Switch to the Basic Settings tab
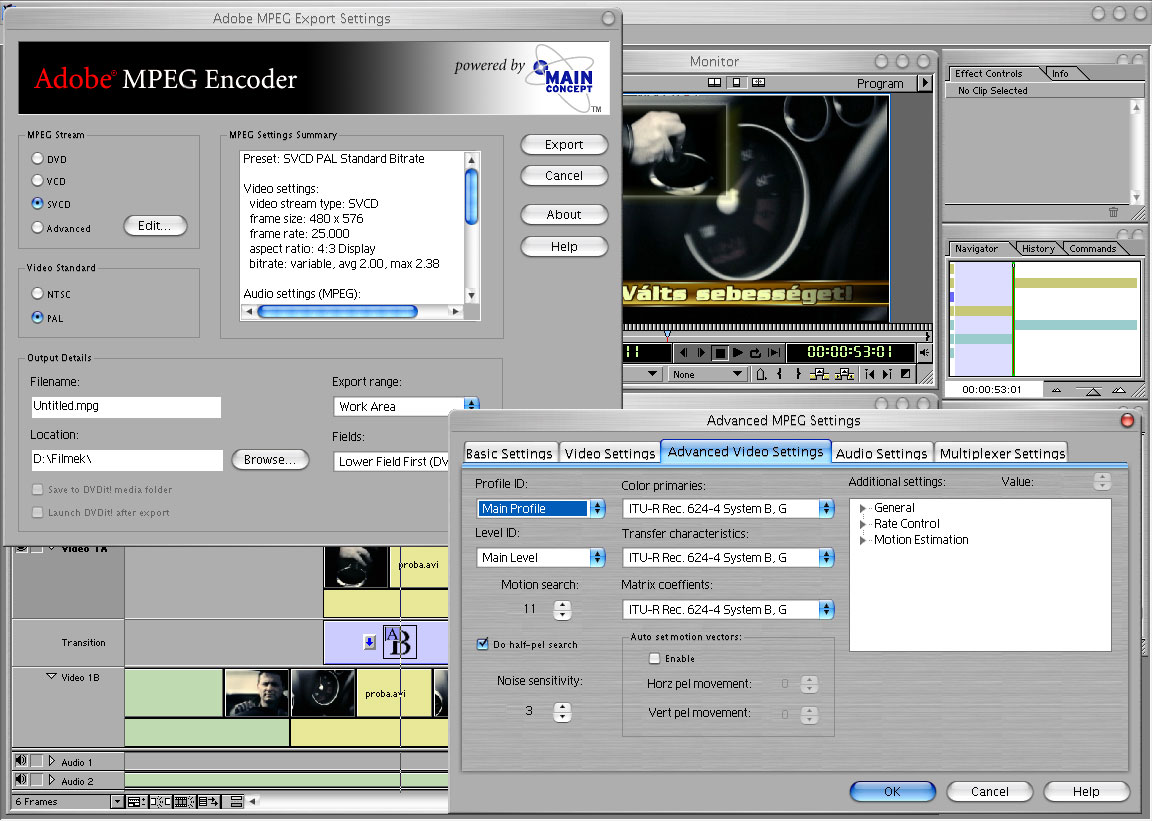This screenshot has width=1152, height=821. 509,453
